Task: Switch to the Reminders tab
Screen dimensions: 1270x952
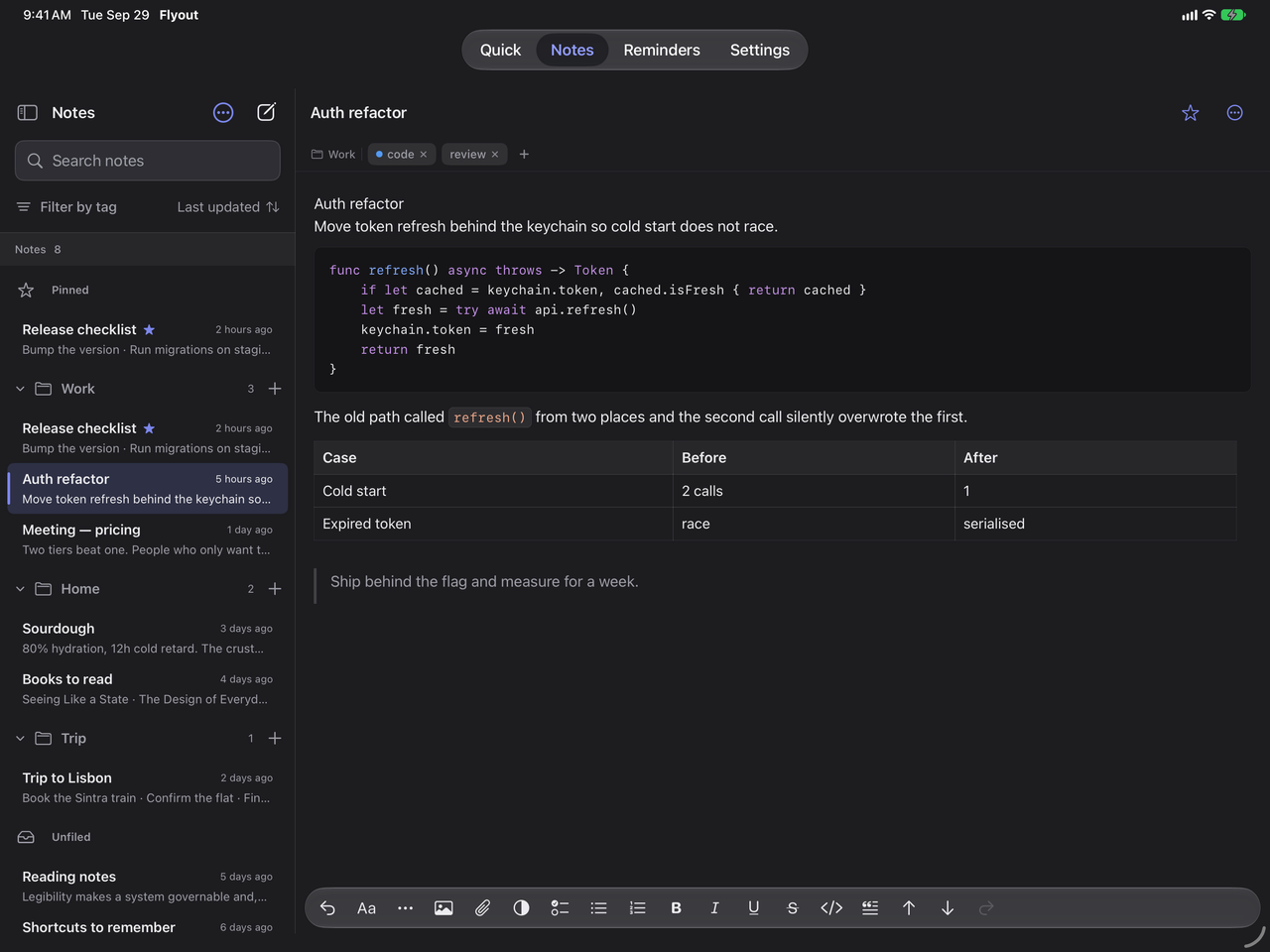Action: pyautogui.click(x=662, y=51)
